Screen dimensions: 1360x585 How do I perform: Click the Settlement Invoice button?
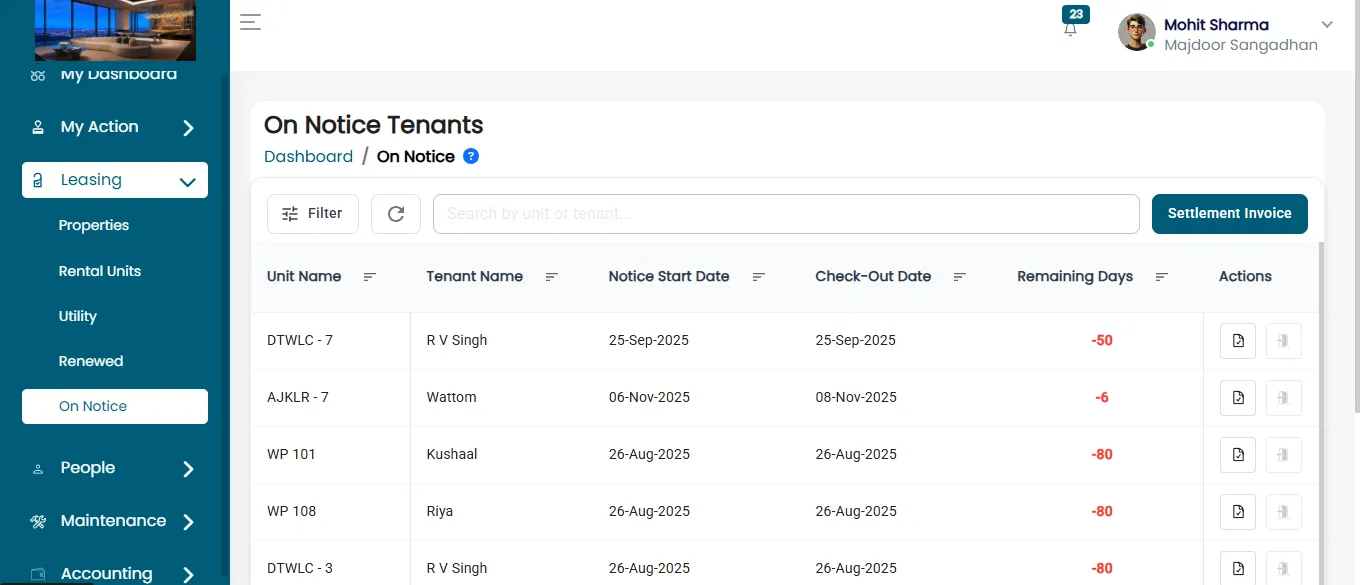click(1230, 214)
